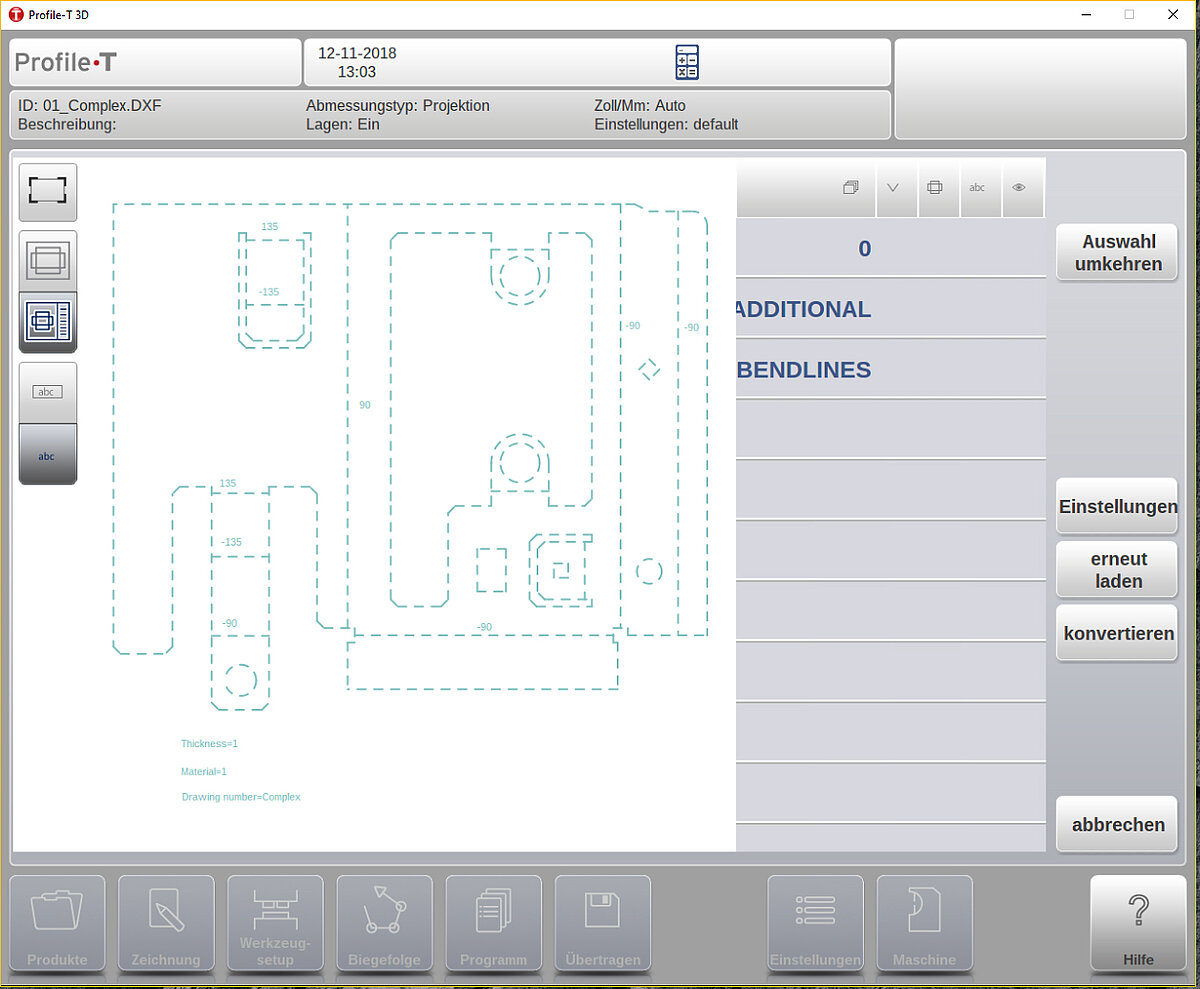
Task: Click the abc text column header icon
Action: tap(978, 187)
